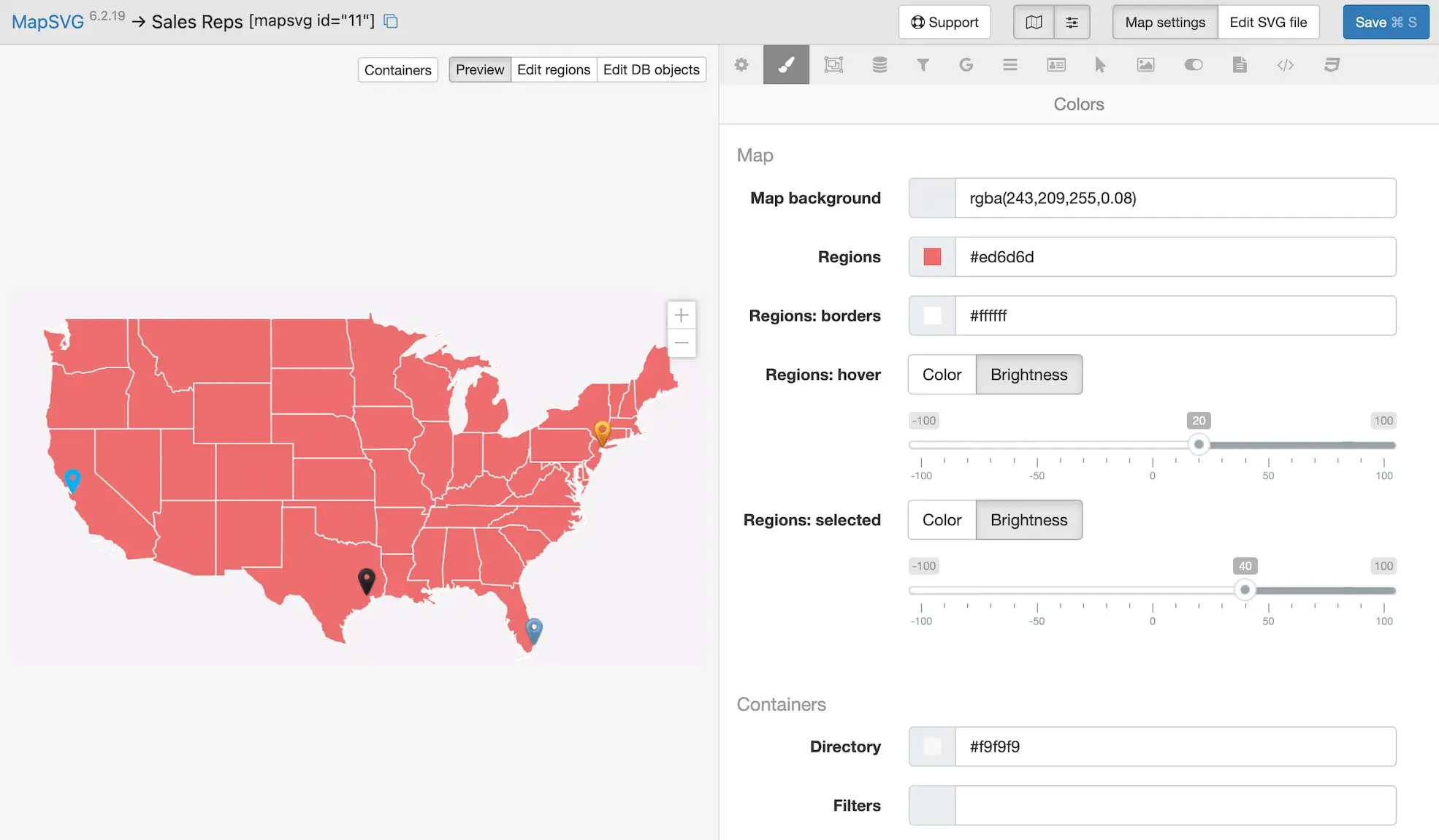Open the Filters funnel icon tab

click(x=923, y=65)
